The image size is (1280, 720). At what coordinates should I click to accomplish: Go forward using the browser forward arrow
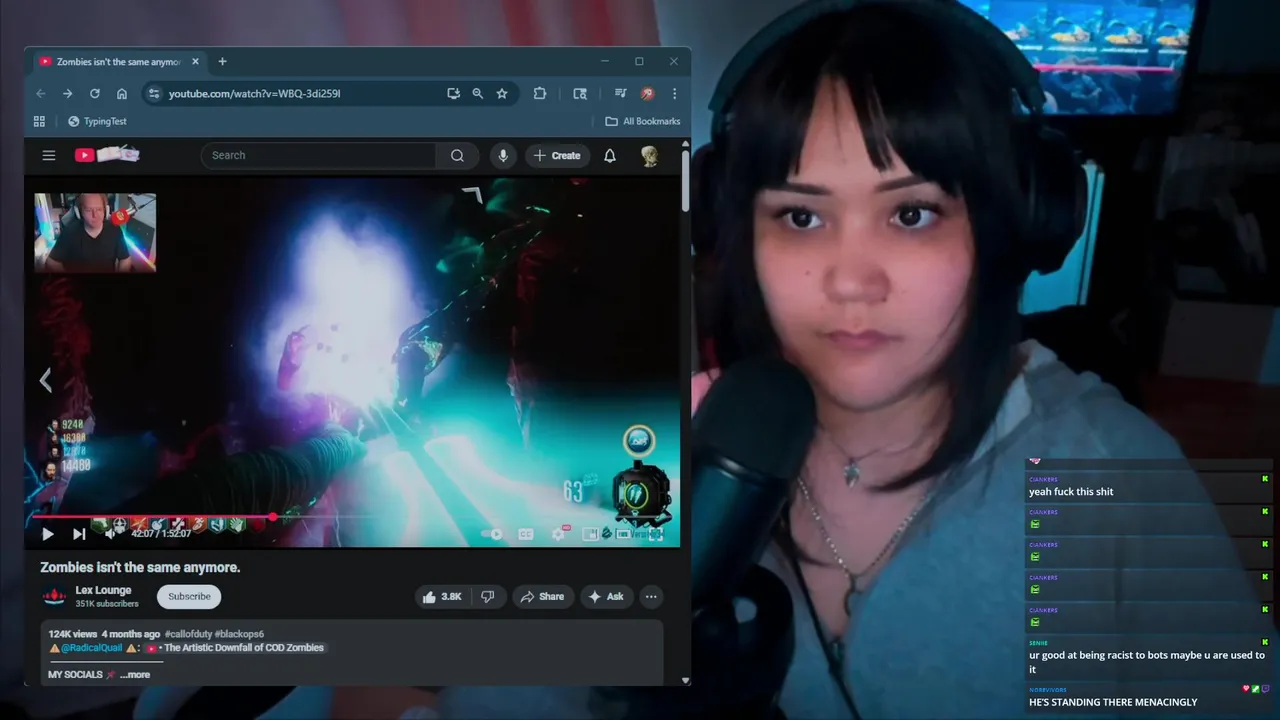(67, 93)
